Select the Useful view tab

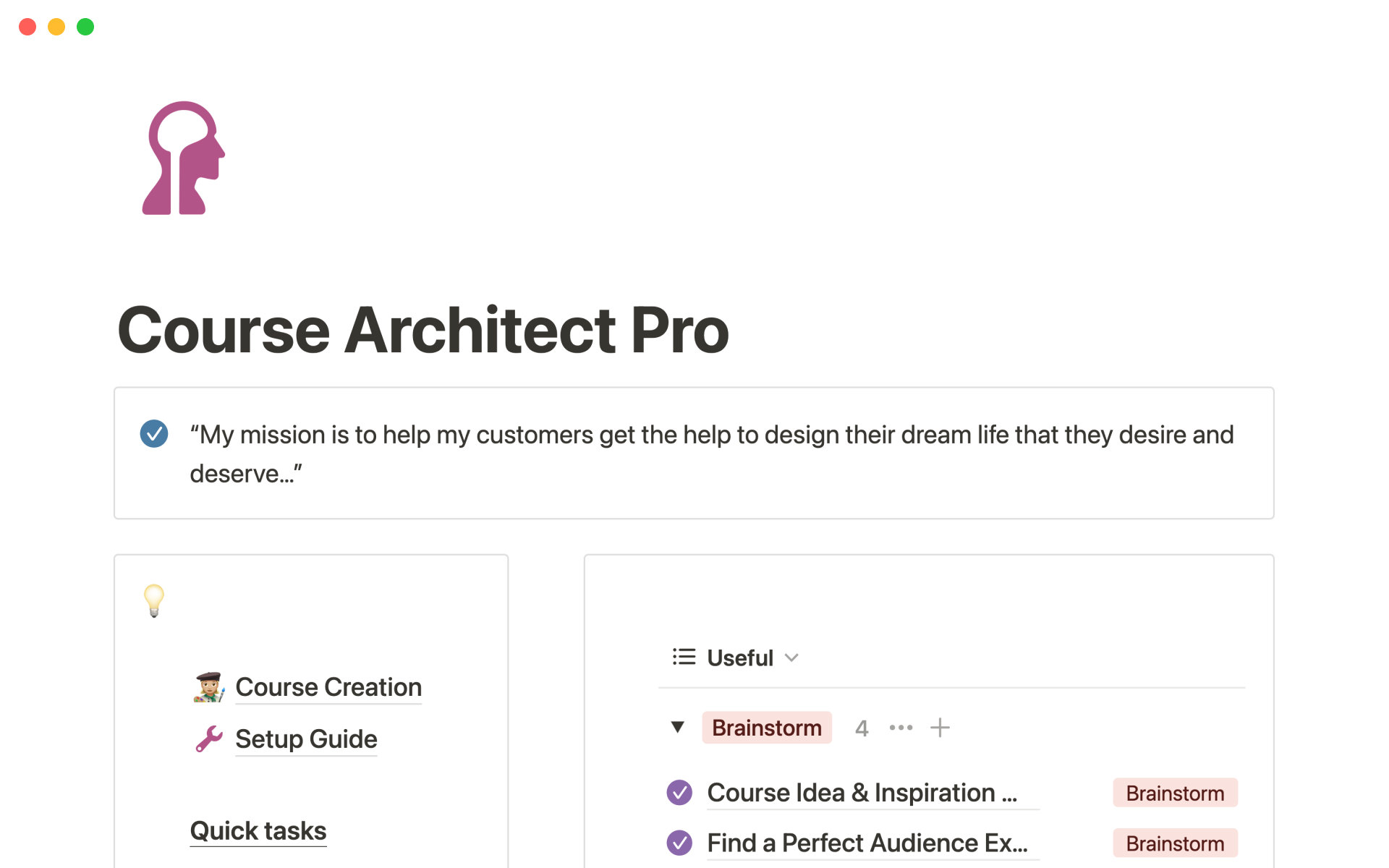739,658
